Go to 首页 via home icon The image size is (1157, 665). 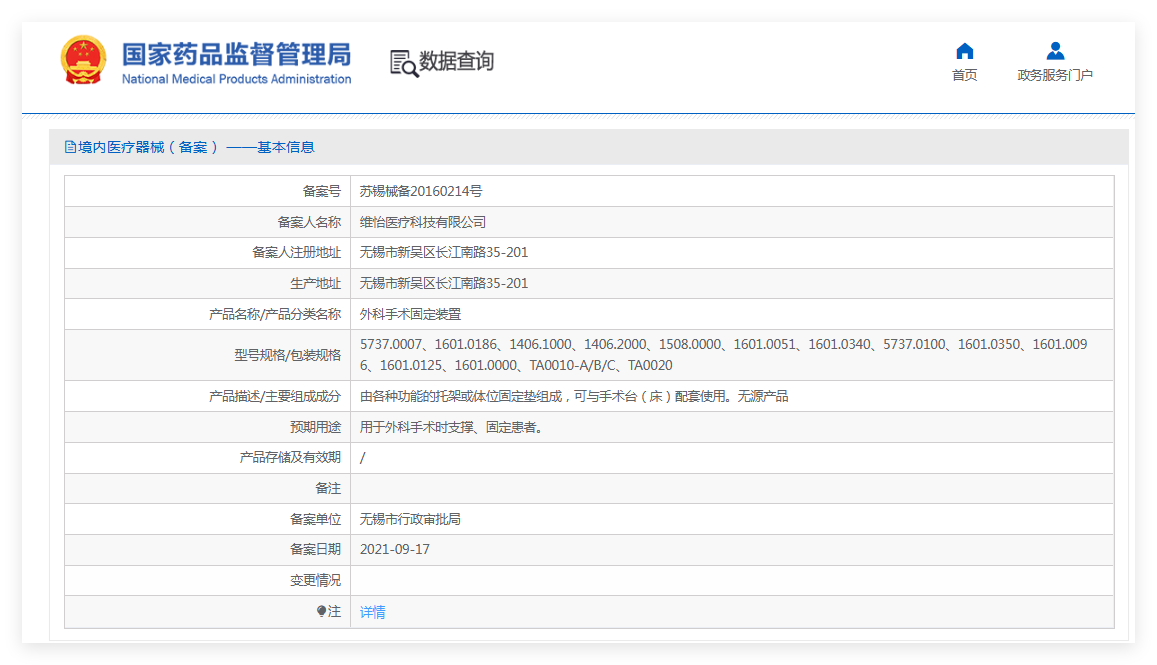[x=964, y=51]
